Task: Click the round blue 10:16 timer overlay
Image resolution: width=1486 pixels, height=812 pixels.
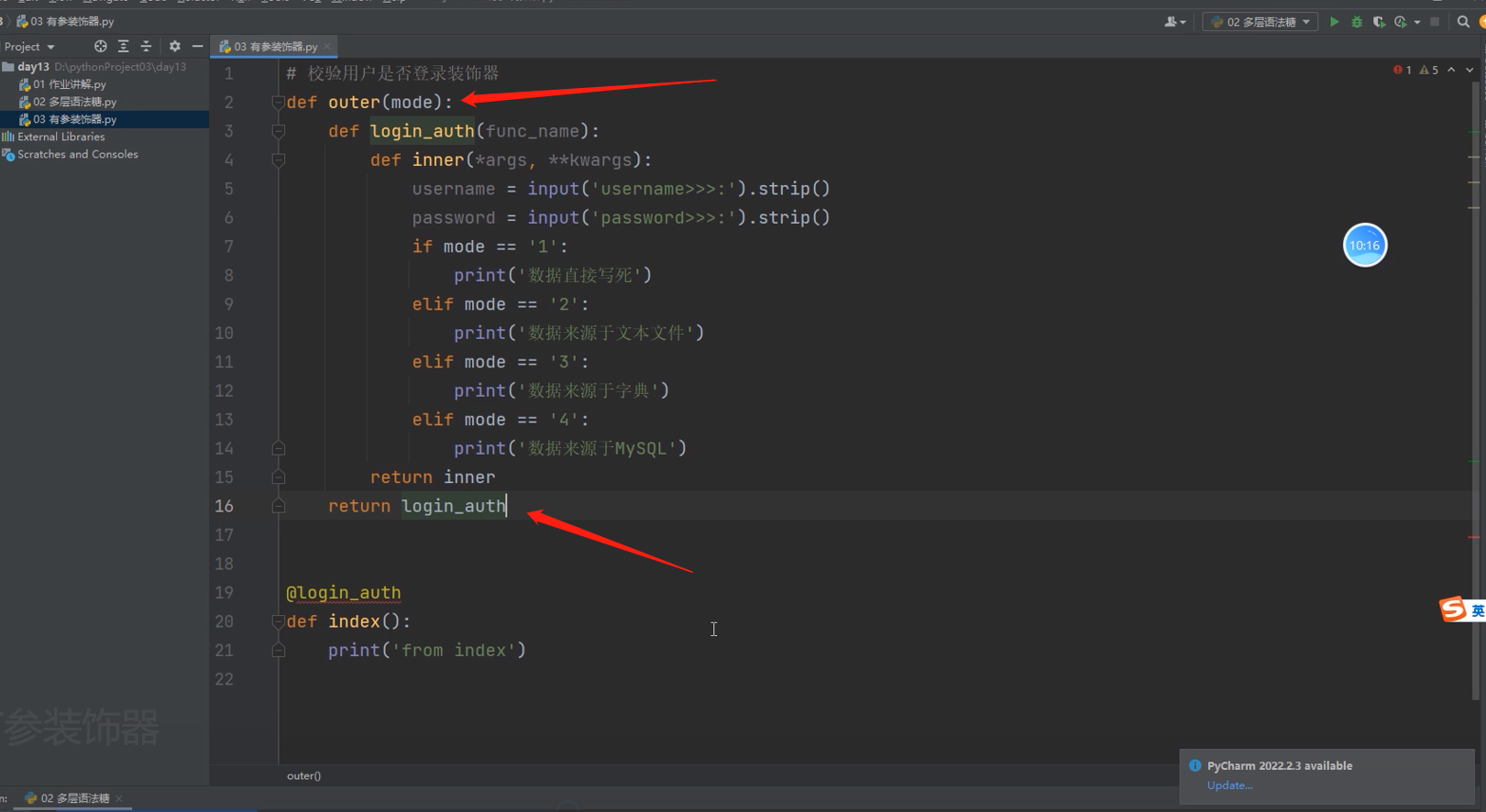Action: coord(1365,245)
